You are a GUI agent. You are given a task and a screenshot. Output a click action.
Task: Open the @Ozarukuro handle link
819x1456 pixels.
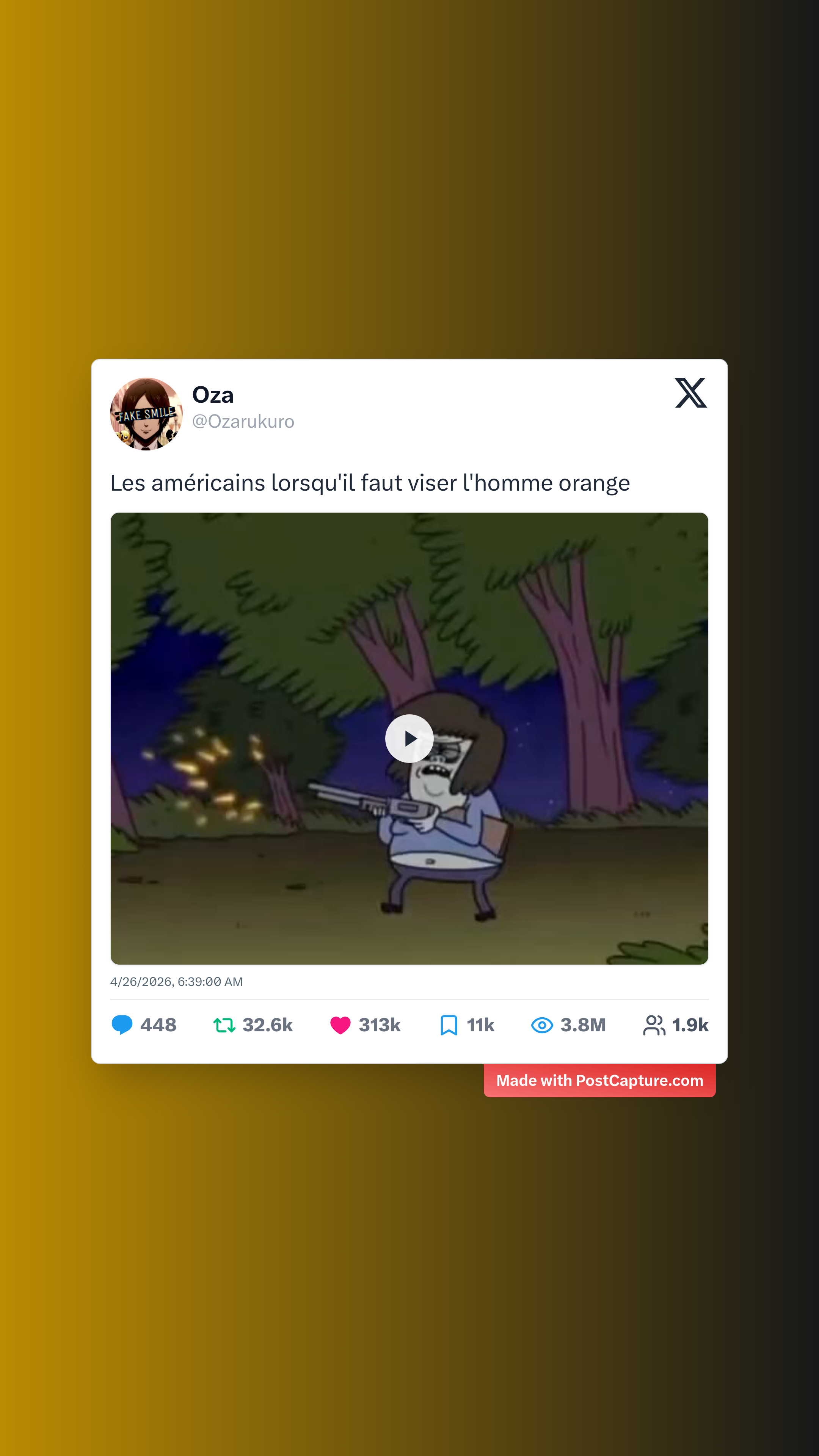(243, 422)
